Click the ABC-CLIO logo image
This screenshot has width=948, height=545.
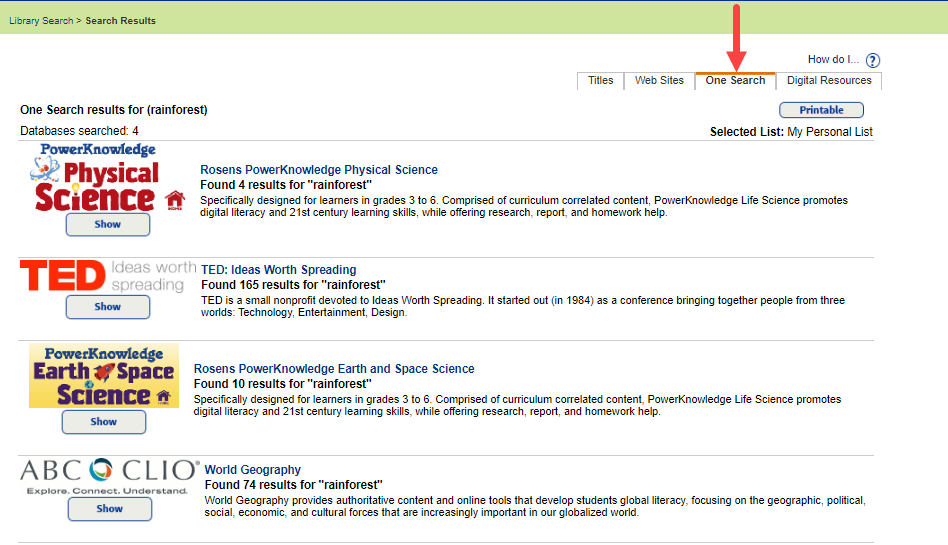(109, 476)
